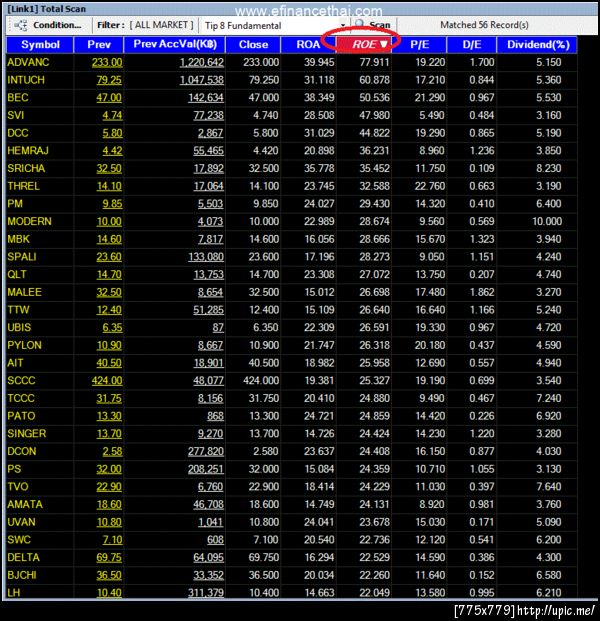Click LH accumulated value 311,379
The height and width of the screenshot is (621, 600).
206,593
